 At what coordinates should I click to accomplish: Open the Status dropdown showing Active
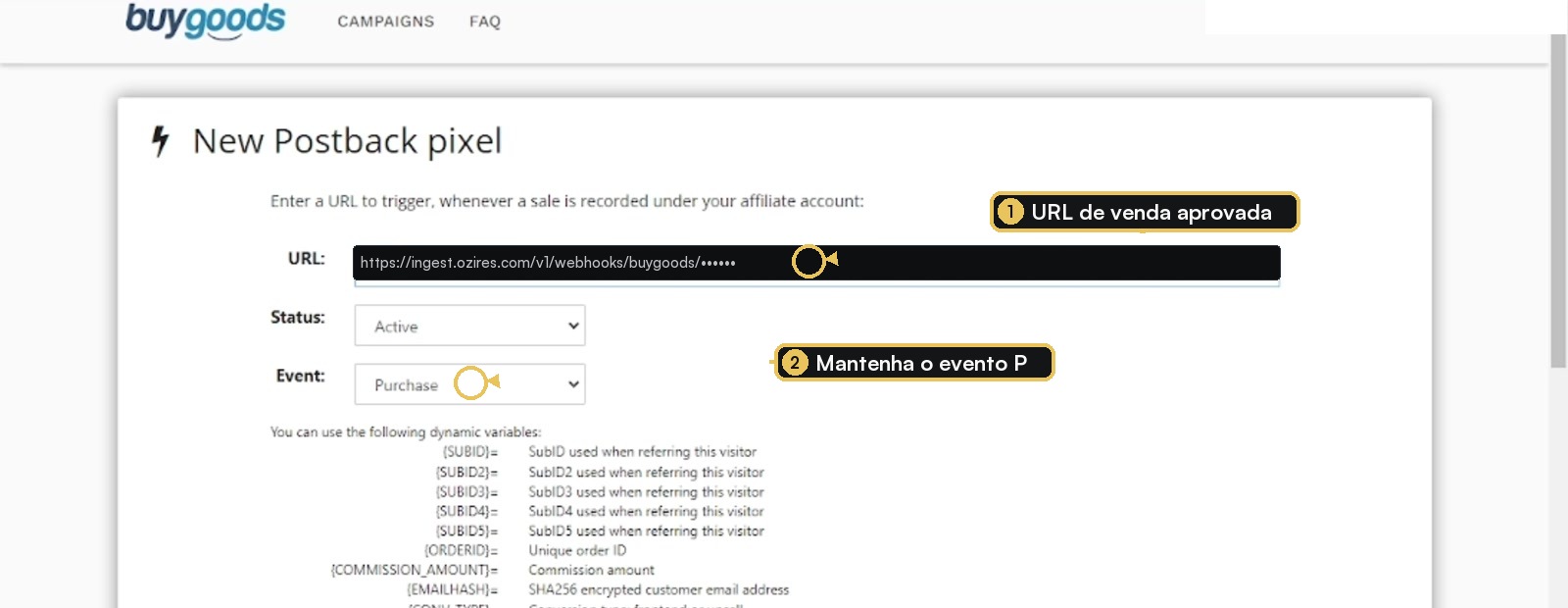pos(469,326)
